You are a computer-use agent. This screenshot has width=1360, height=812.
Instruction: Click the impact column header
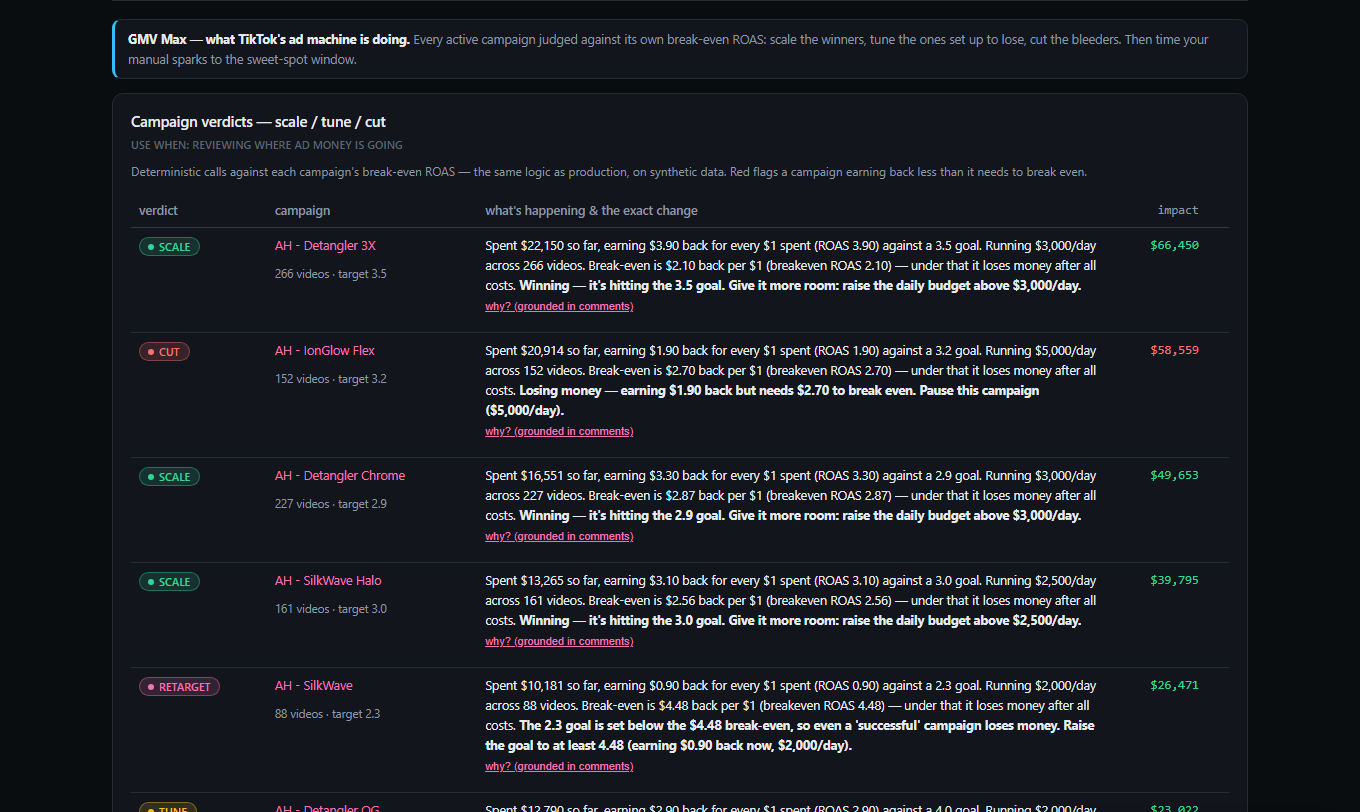(1178, 210)
